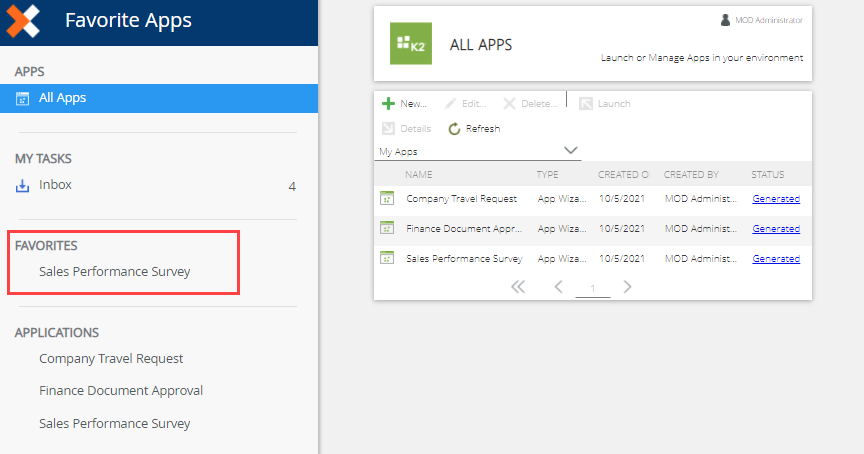
Task: Click the Finance Document Approval row icon
Action: click(x=387, y=228)
